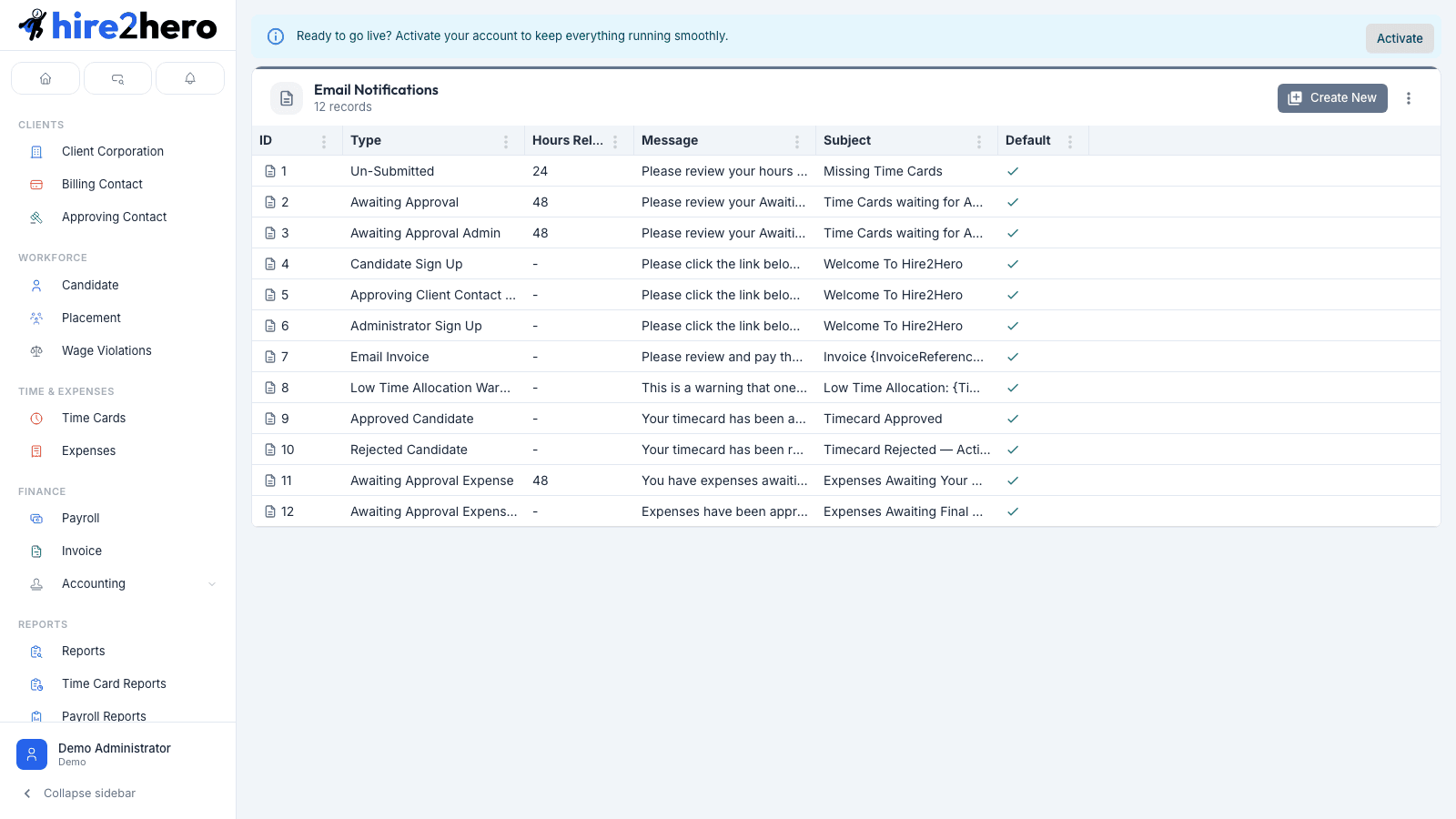The height and width of the screenshot is (819, 1456).
Task: Open the Message column options menu
Action: point(797,141)
